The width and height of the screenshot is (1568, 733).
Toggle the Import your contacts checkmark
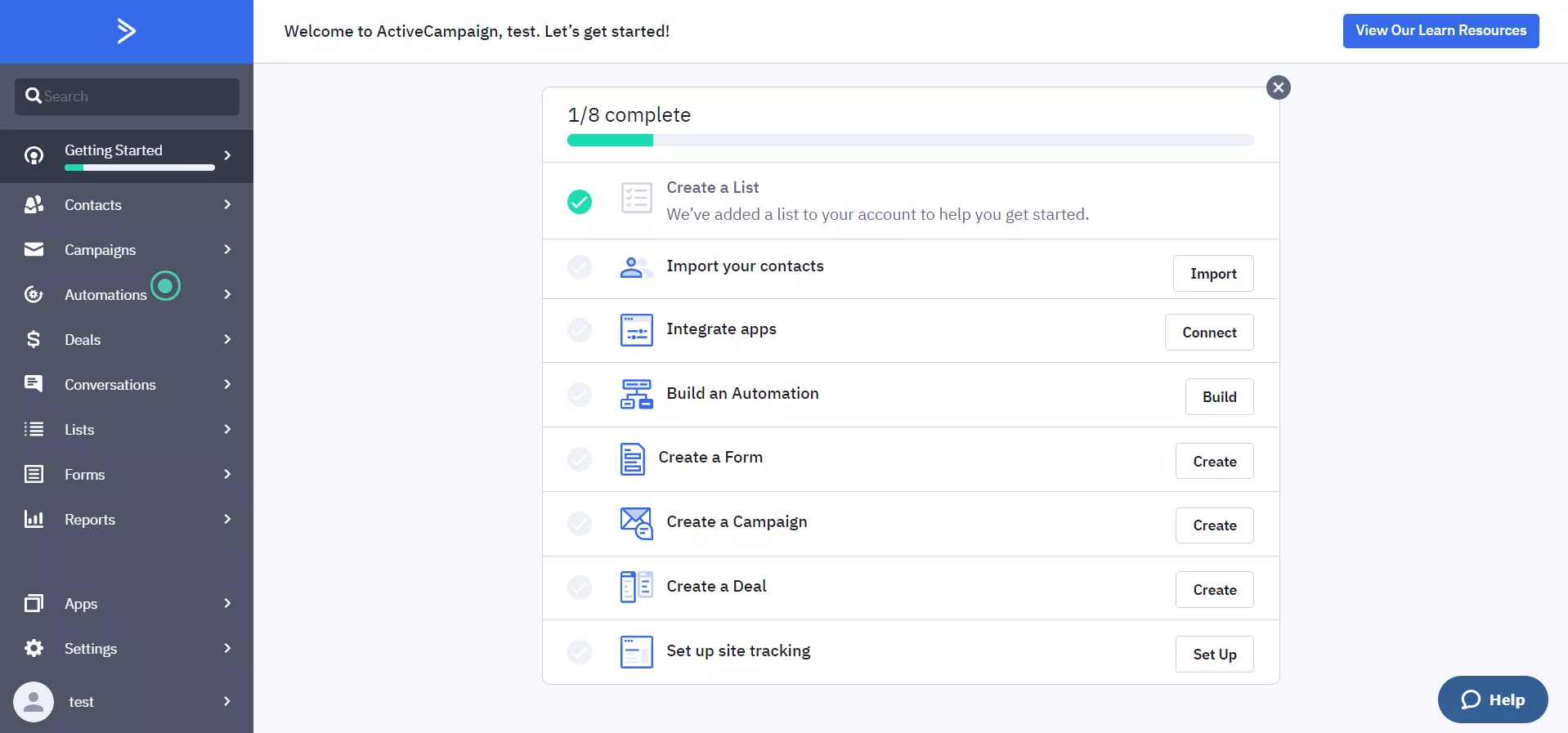pyautogui.click(x=580, y=267)
